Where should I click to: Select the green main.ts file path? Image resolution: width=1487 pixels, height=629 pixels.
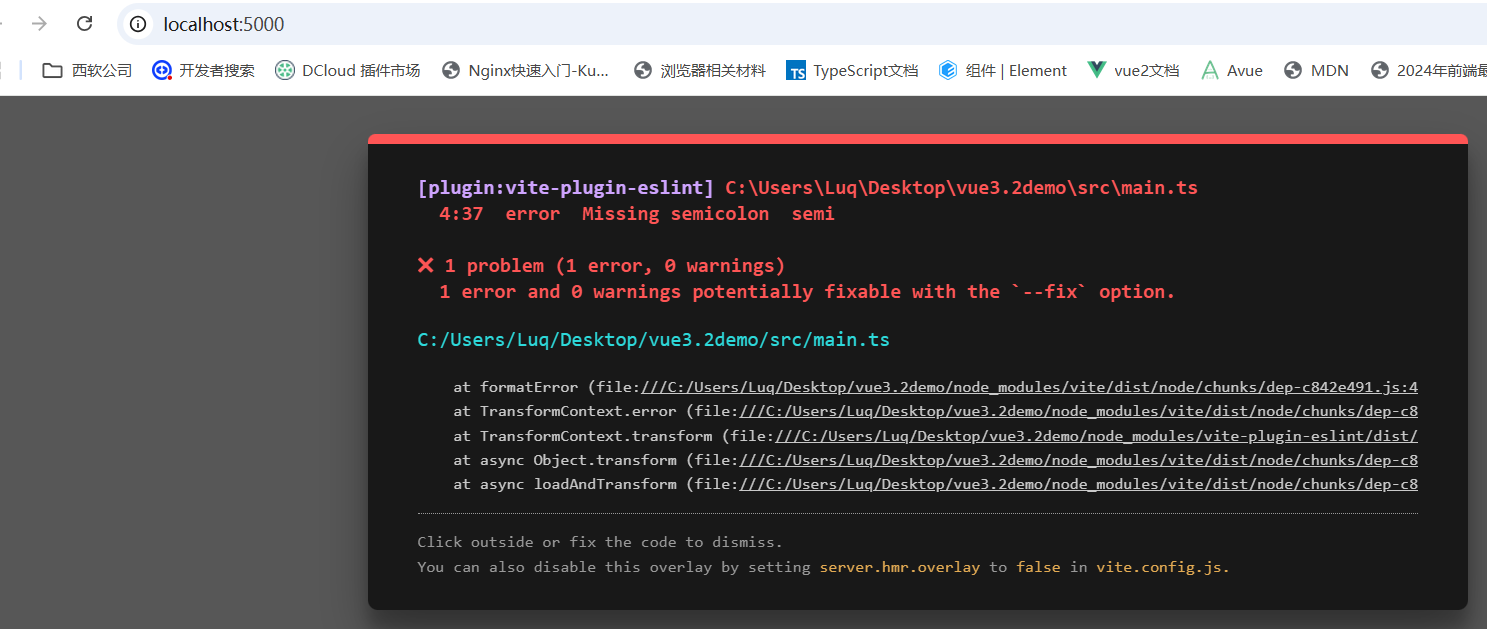652,339
